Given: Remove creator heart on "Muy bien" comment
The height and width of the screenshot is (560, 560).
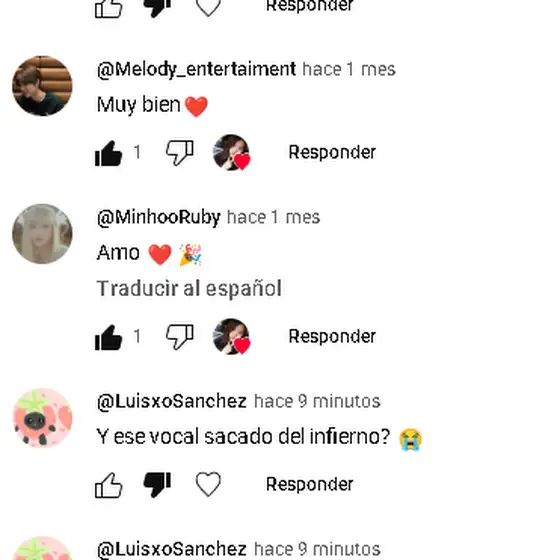Looking at the screenshot, I should (x=231, y=152).
